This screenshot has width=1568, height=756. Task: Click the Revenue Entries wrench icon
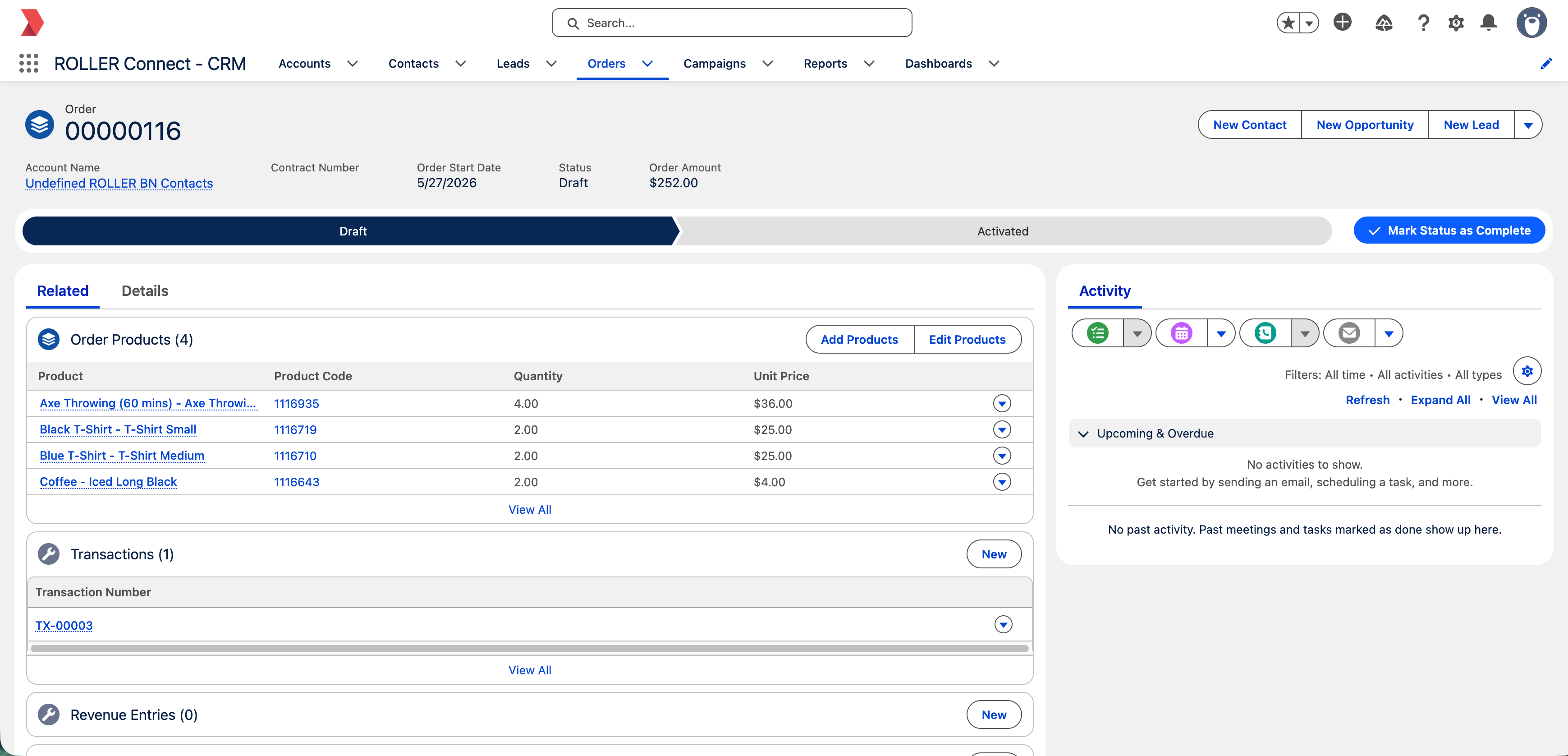click(49, 715)
